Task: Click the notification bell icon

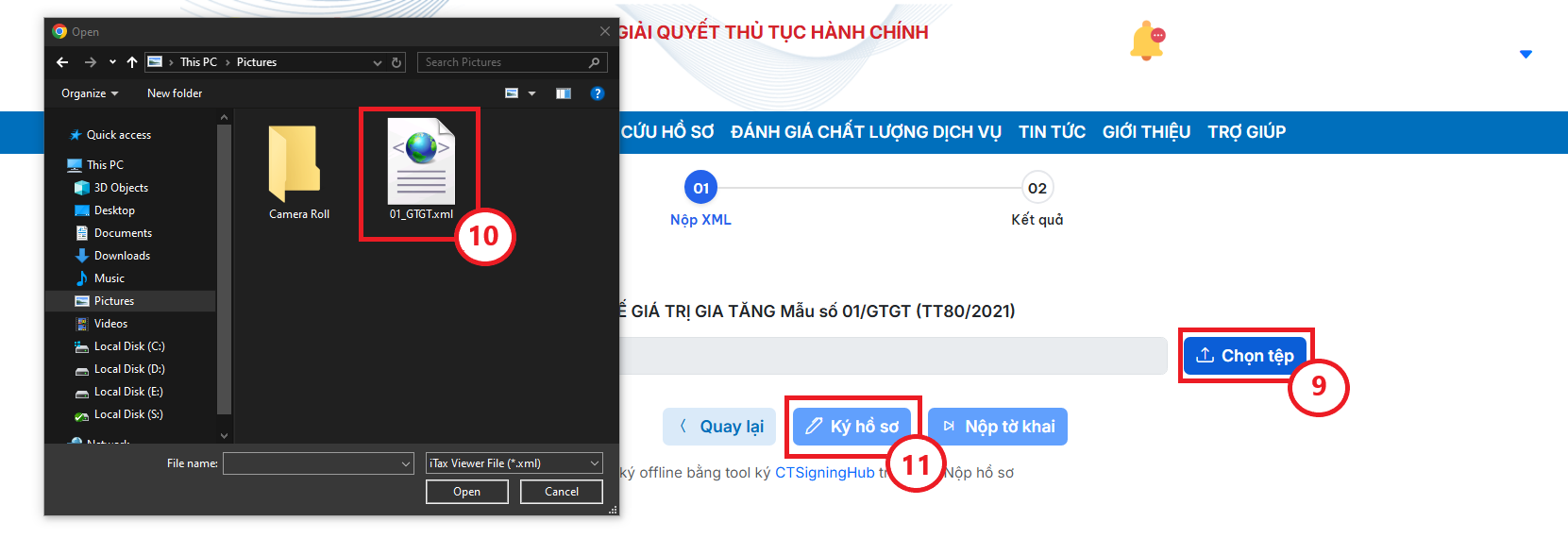Action: tap(1146, 42)
